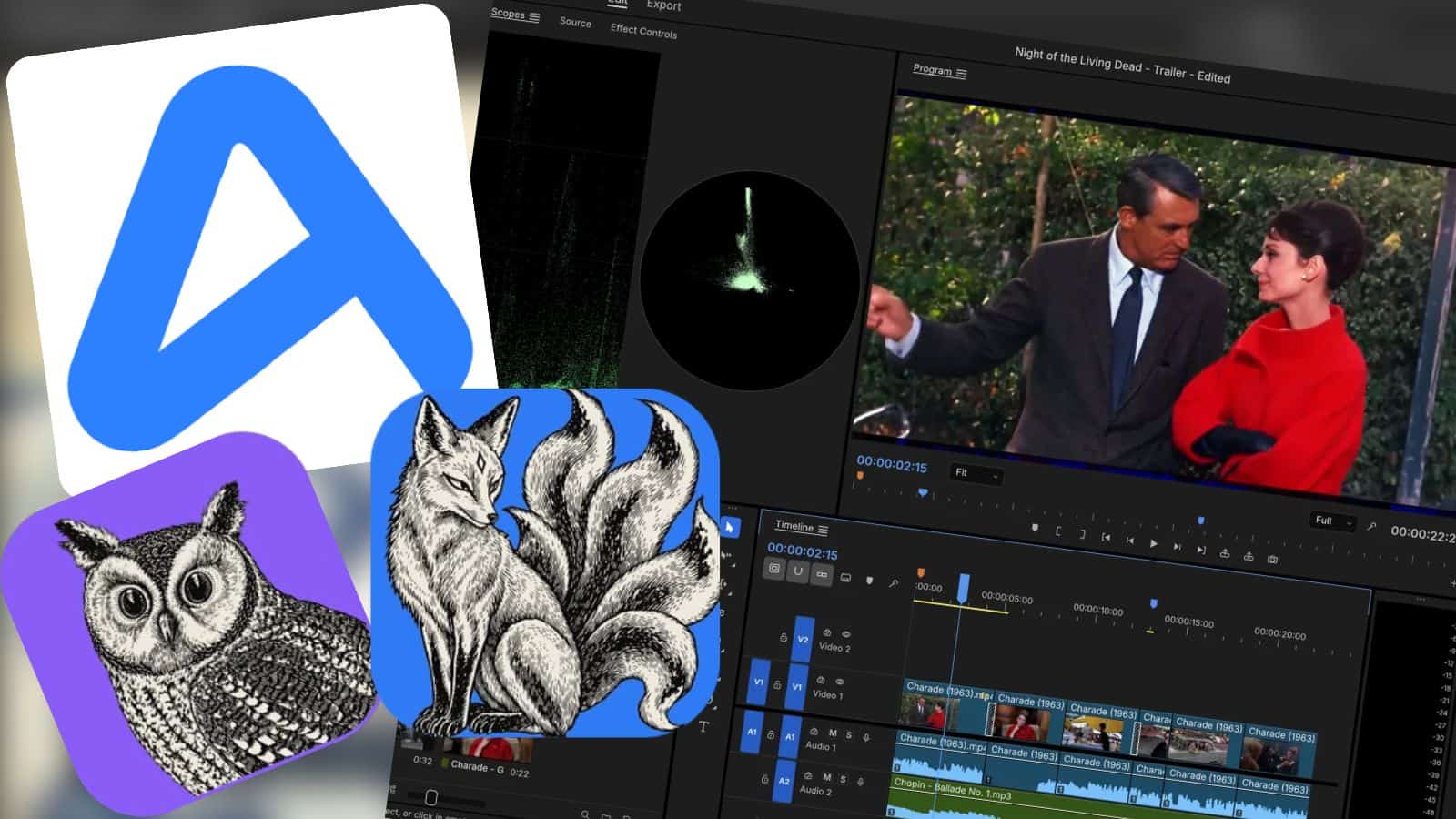Switch to the Source tab
This screenshot has width=1456, height=819.
point(575,22)
